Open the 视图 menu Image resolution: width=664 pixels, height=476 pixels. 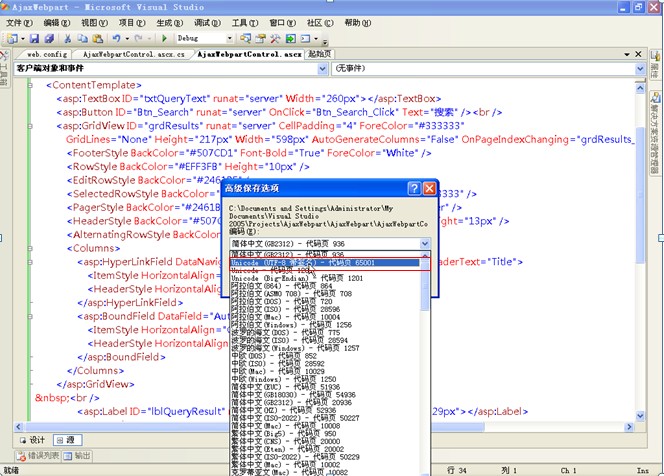[94, 22]
